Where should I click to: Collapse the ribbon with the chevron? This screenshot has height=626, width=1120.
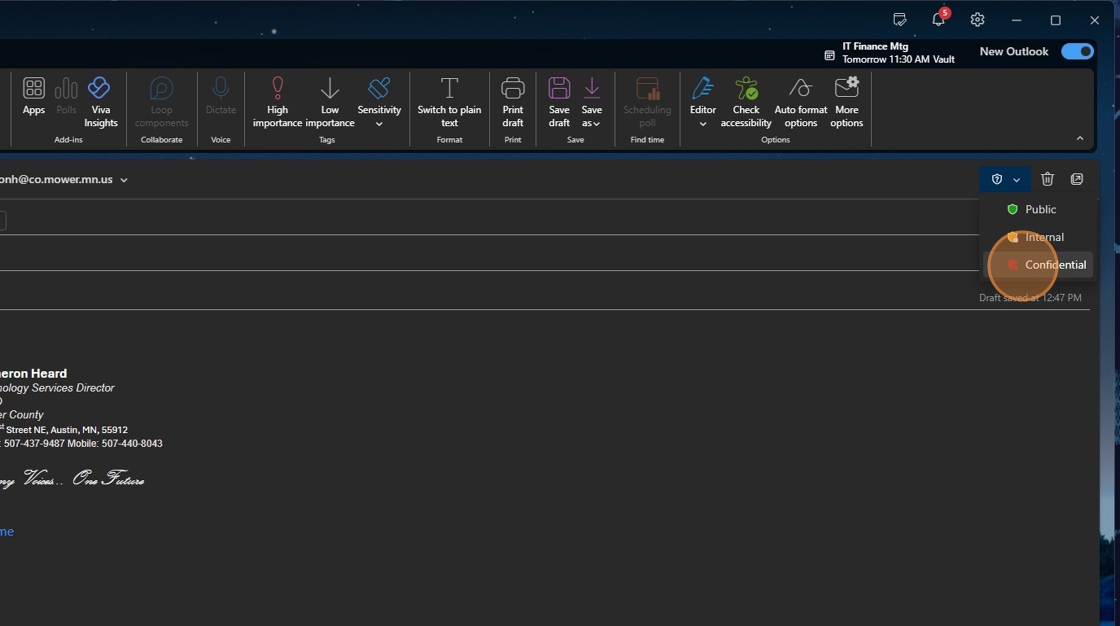point(1080,139)
